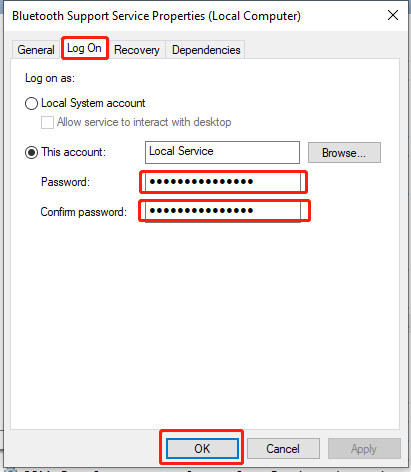Click the Local Service account name field
411x472 pixels.
(222, 152)
